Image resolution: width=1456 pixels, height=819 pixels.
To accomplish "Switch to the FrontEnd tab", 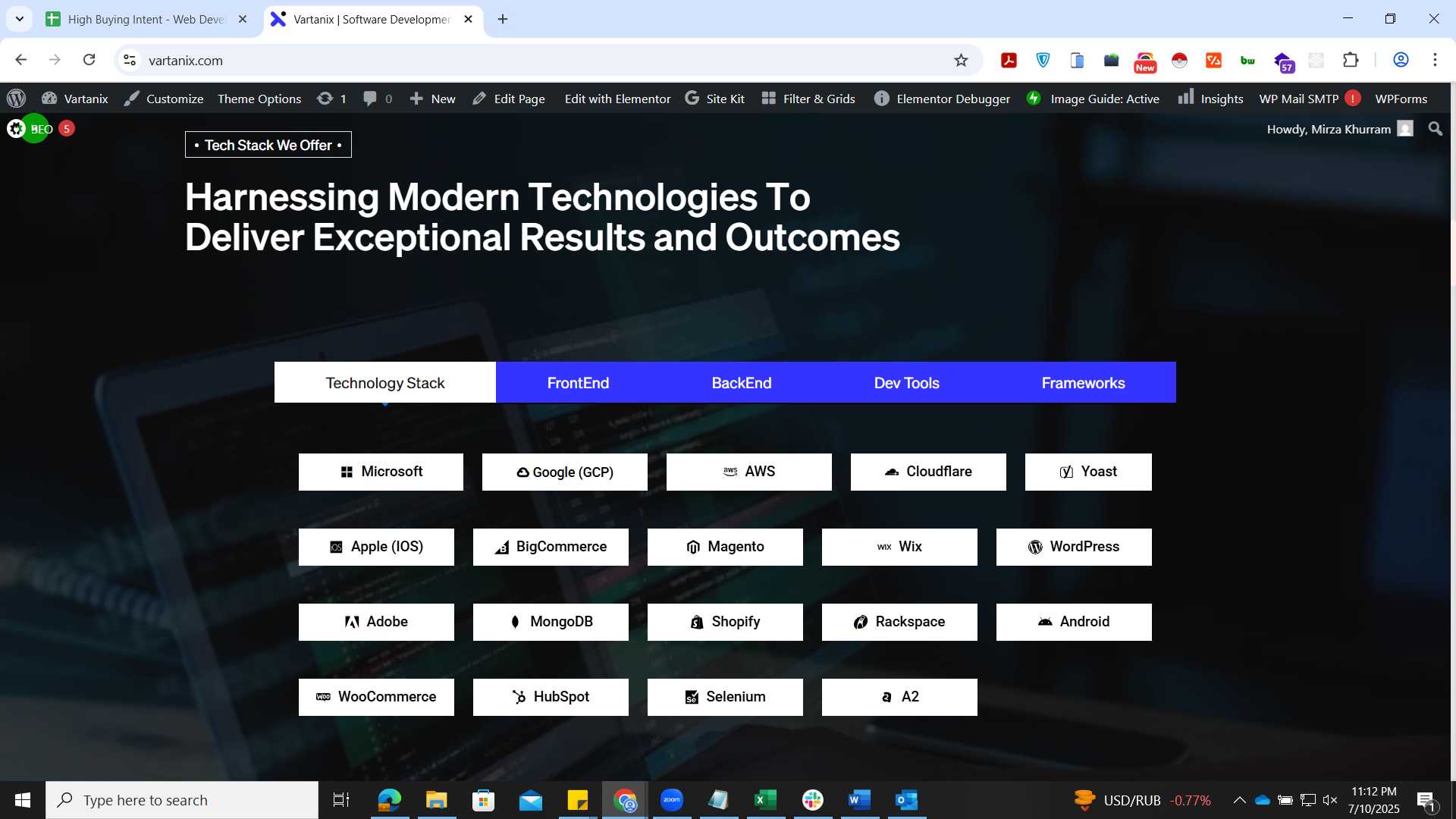I will [578, 382].
